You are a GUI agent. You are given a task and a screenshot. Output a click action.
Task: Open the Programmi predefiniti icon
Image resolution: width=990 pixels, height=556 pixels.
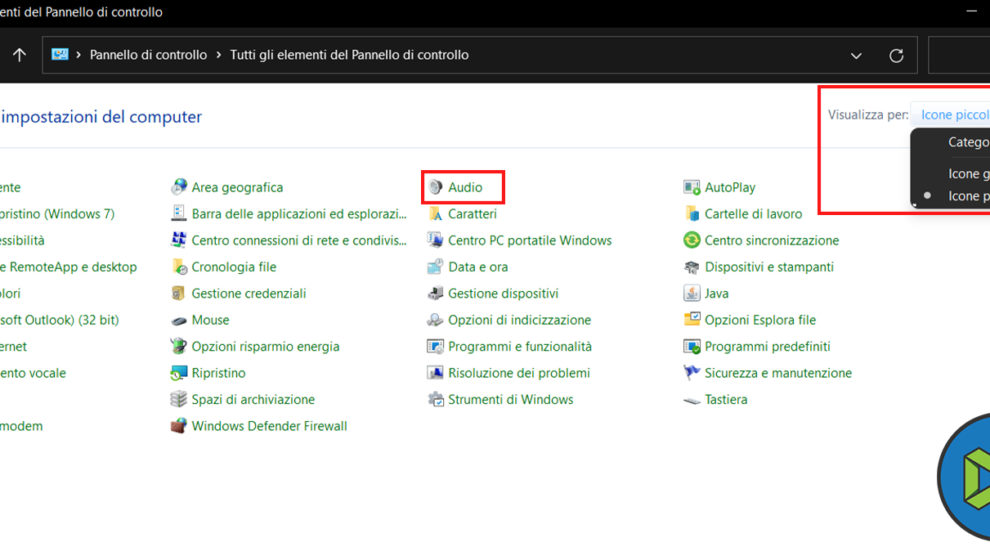692,346
